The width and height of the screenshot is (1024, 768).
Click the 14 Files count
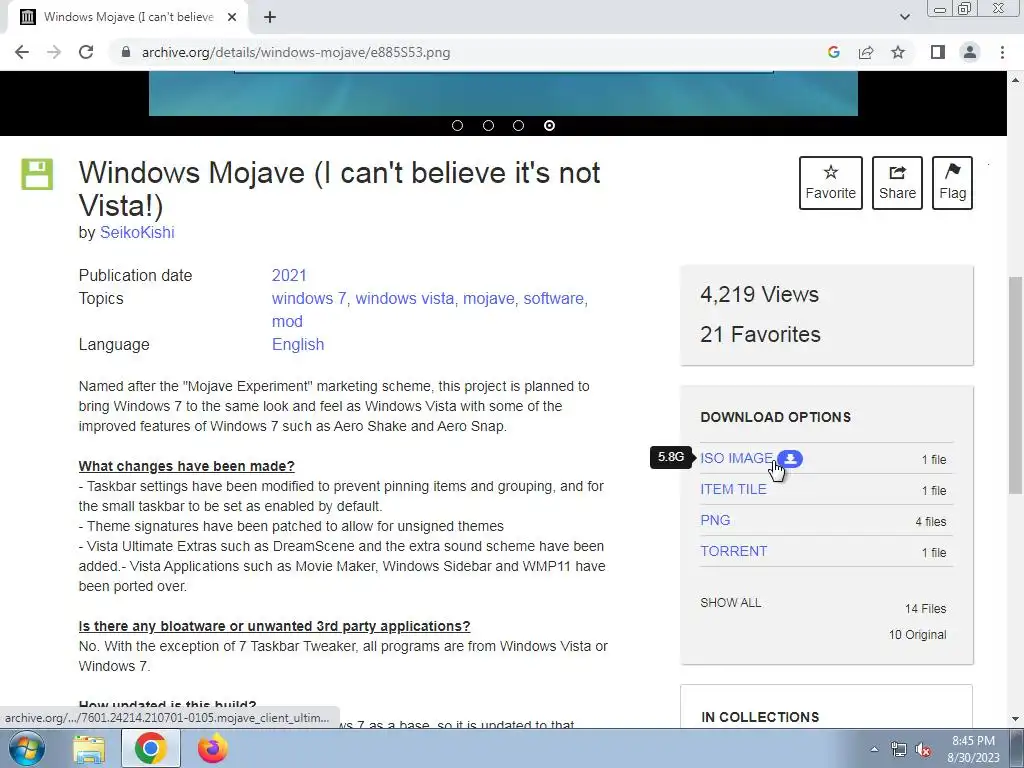(x=925, y=609)
